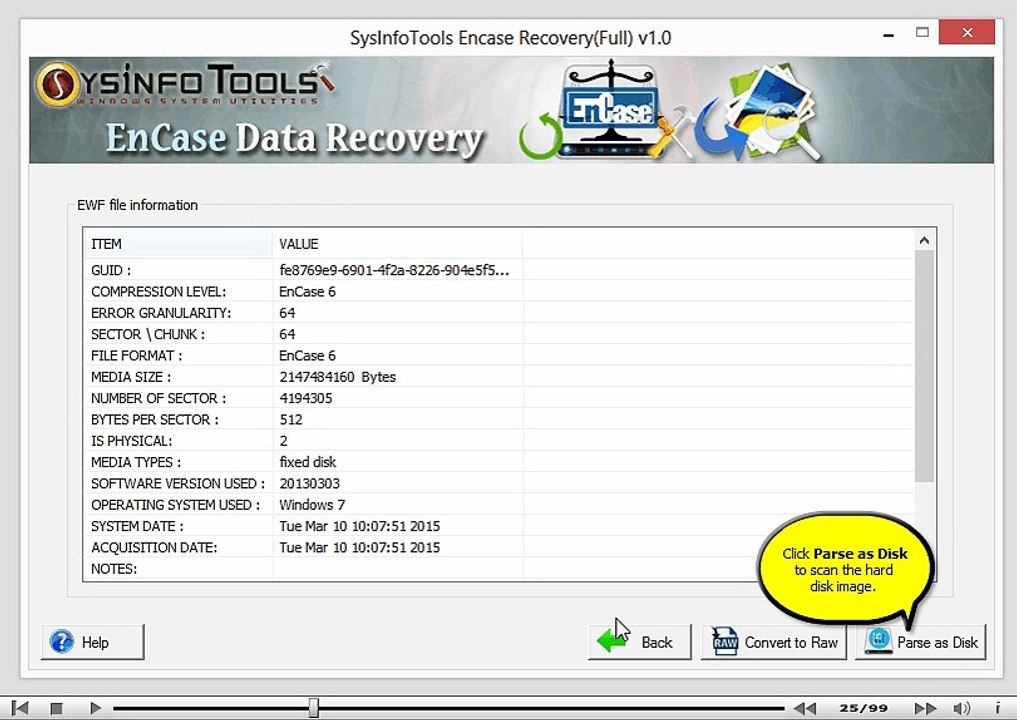Minimize the Encase Recovery window

[889, 34]
